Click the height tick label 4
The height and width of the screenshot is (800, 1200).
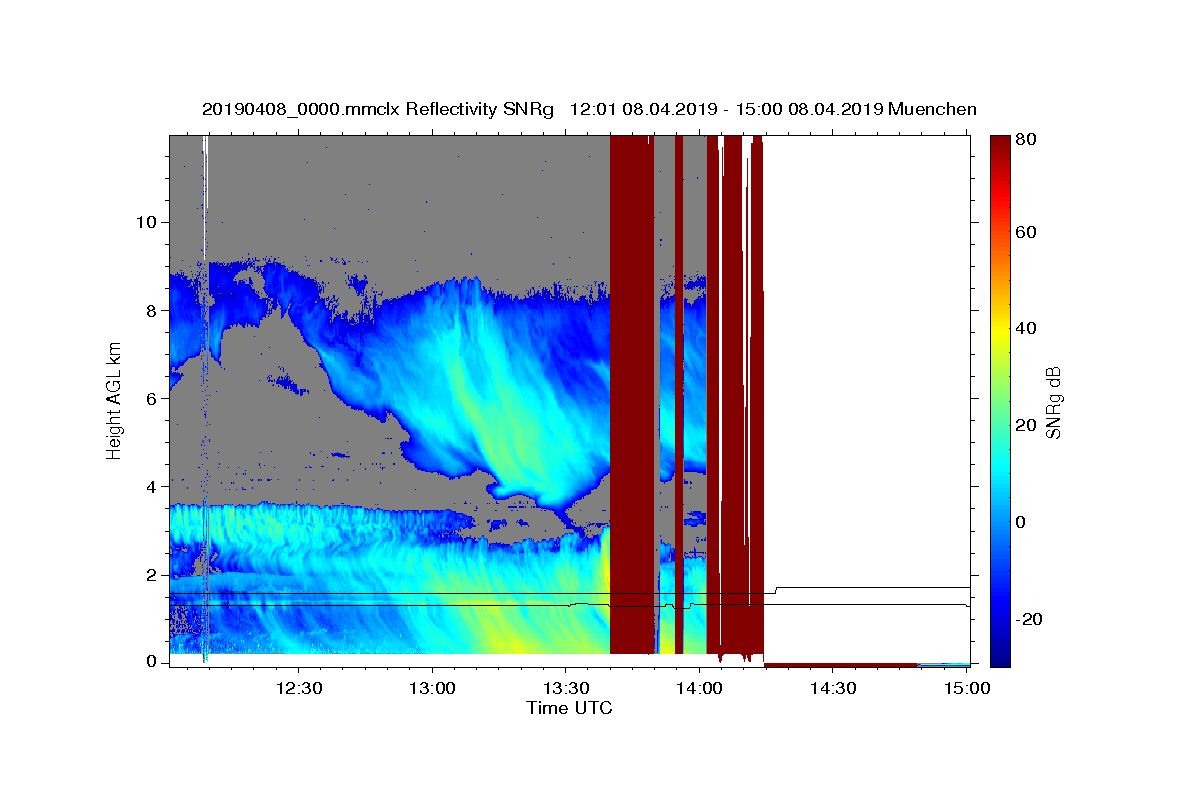151,487
